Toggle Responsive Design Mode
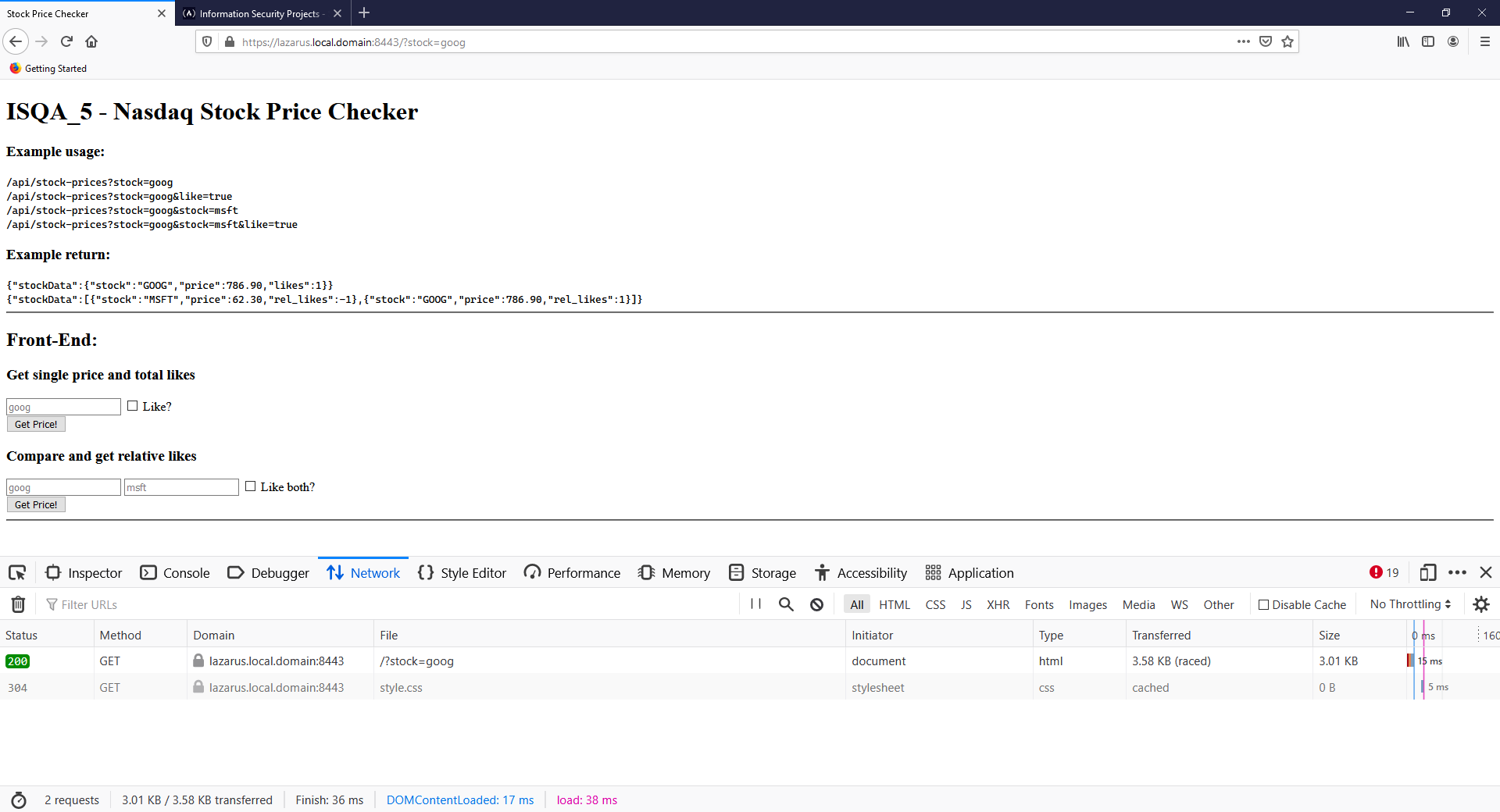 click(1427, 572)
